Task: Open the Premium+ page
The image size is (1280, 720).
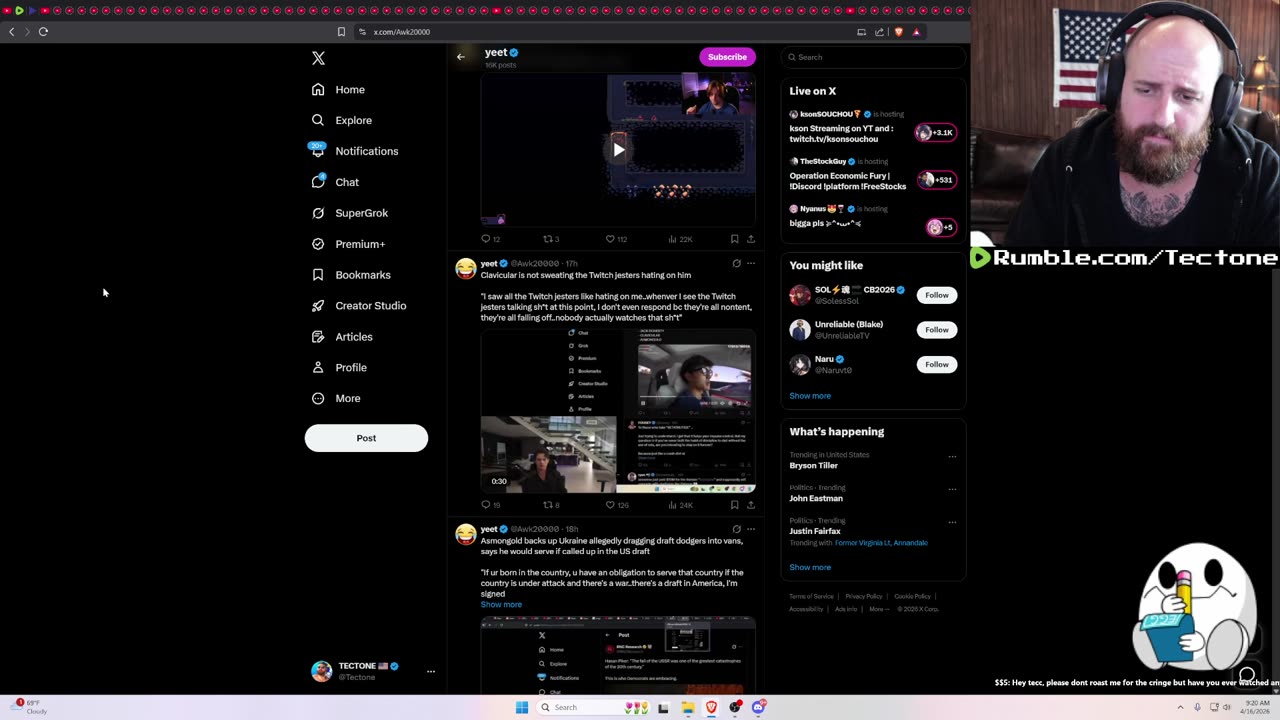Action: (348, 244)
